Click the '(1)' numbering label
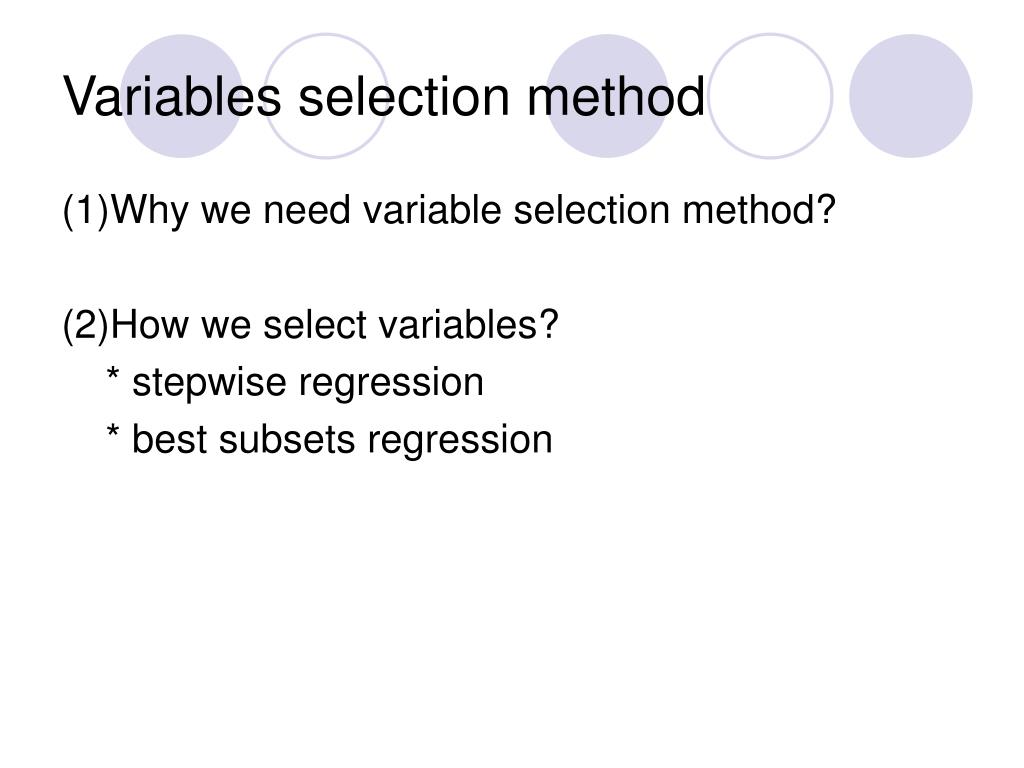The image size is (1024, 768). click(86, 211)
